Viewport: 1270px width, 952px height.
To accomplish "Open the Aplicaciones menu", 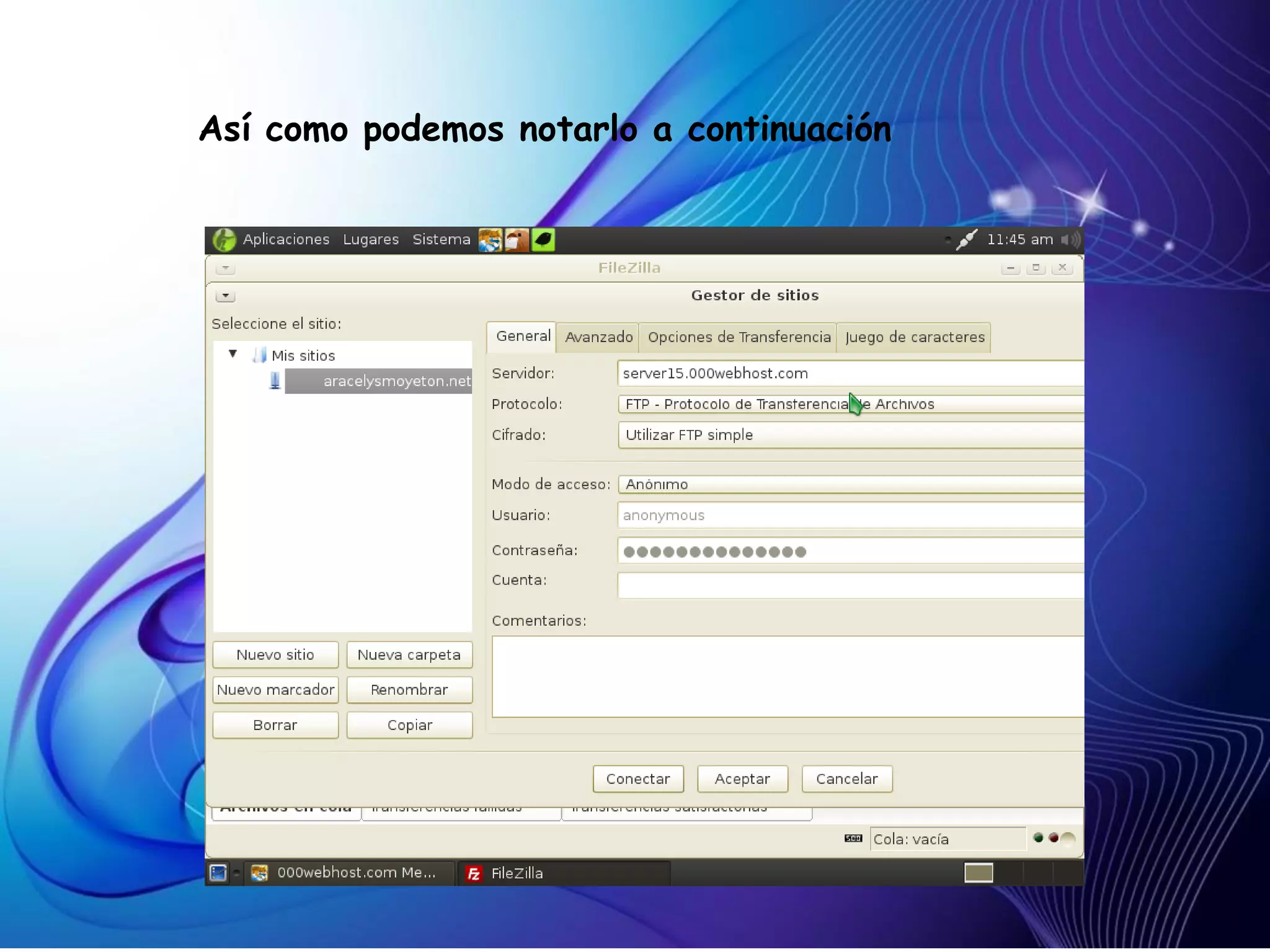I will coord(286,240).
